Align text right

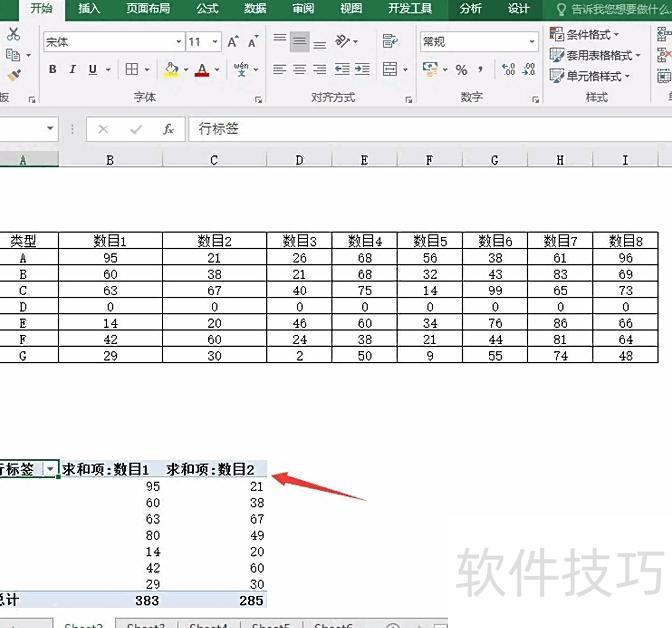click(319, 69)
